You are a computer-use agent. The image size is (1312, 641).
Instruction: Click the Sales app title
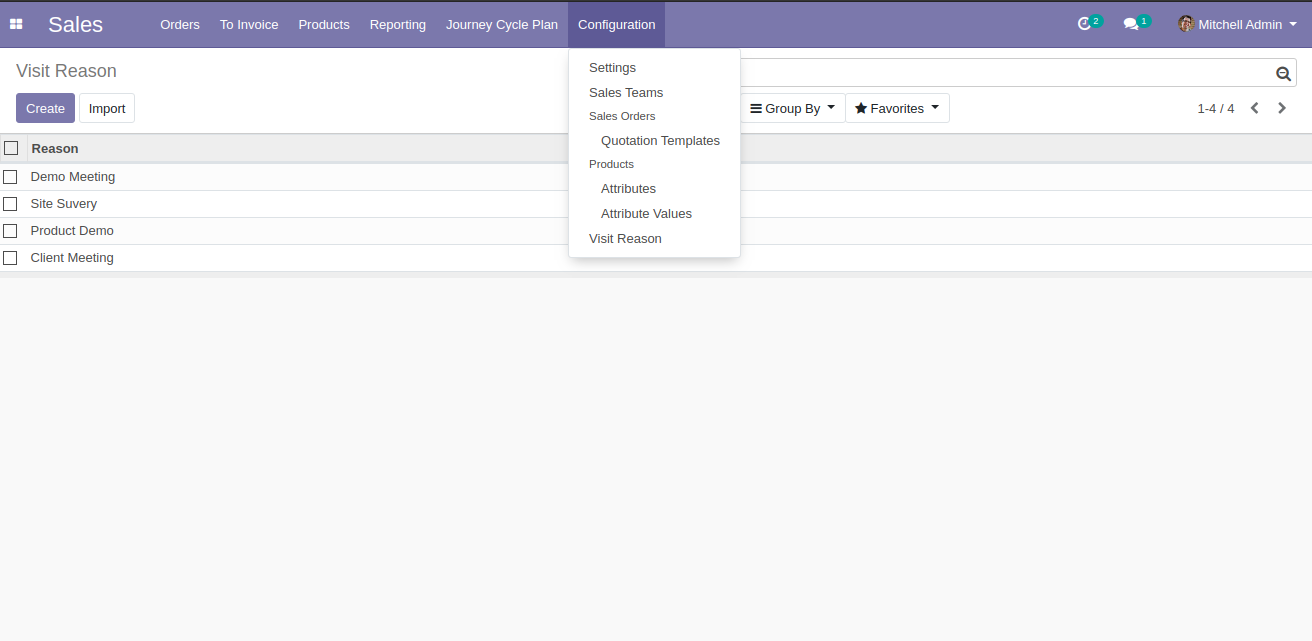pyautogui.click(x=75, y=24)
